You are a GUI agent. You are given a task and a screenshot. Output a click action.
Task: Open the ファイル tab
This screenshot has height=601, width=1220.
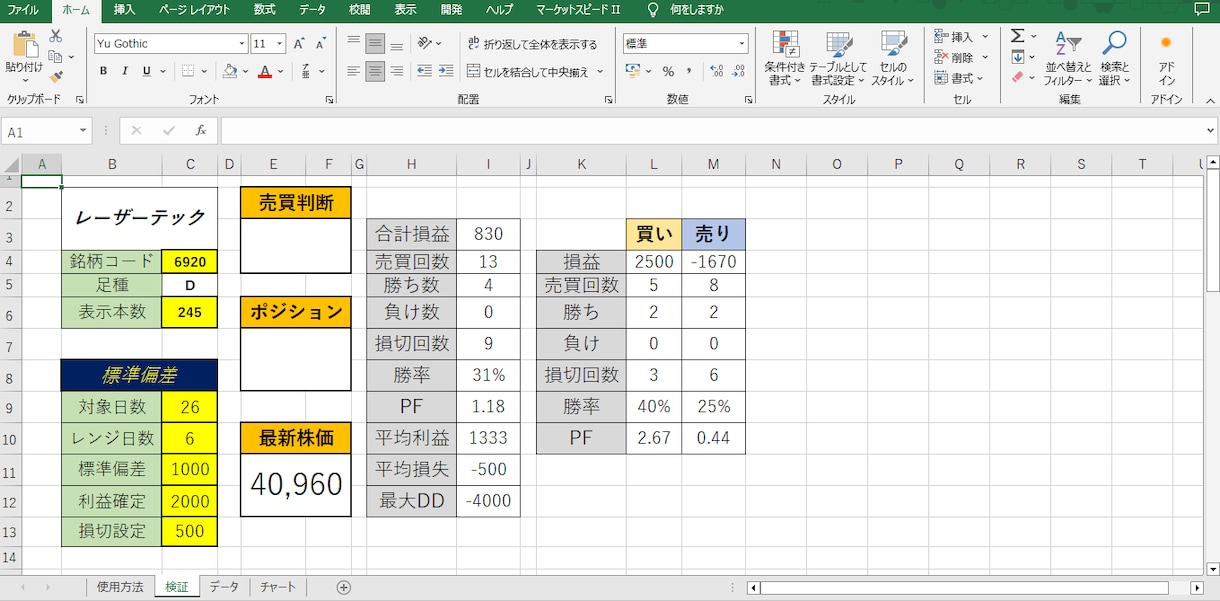tap(23, 10)
